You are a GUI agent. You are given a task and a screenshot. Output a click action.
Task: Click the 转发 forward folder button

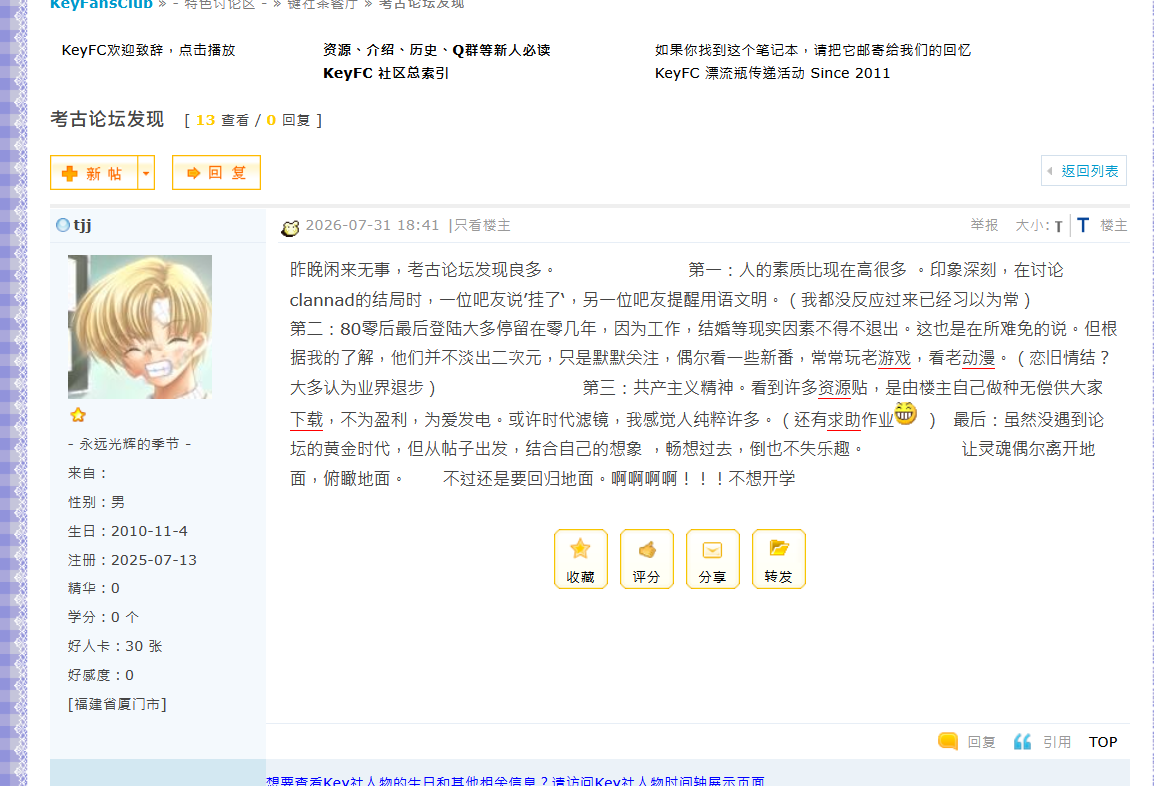pos(779,559)
